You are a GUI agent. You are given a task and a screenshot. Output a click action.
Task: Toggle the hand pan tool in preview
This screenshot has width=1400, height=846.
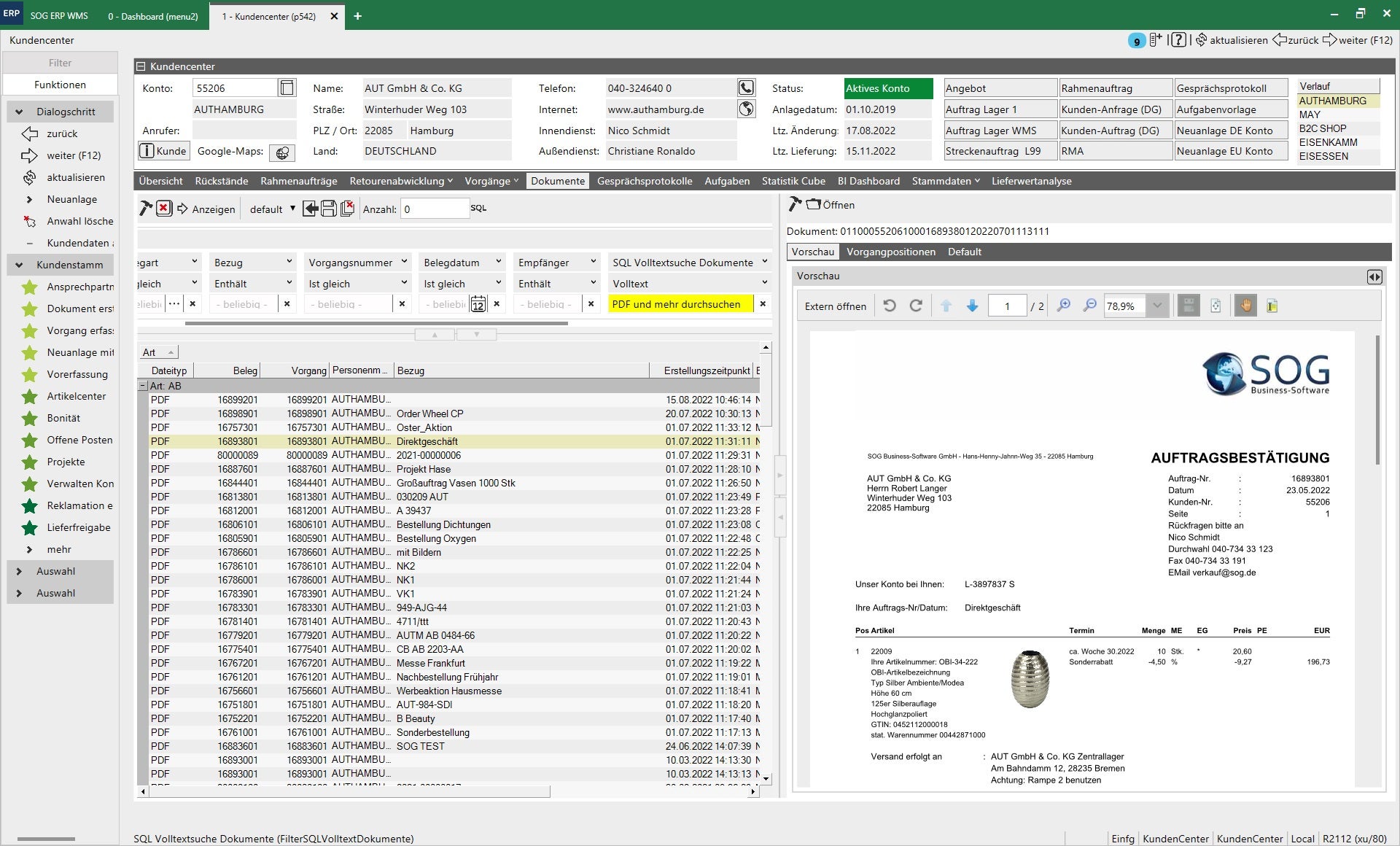1245,306
